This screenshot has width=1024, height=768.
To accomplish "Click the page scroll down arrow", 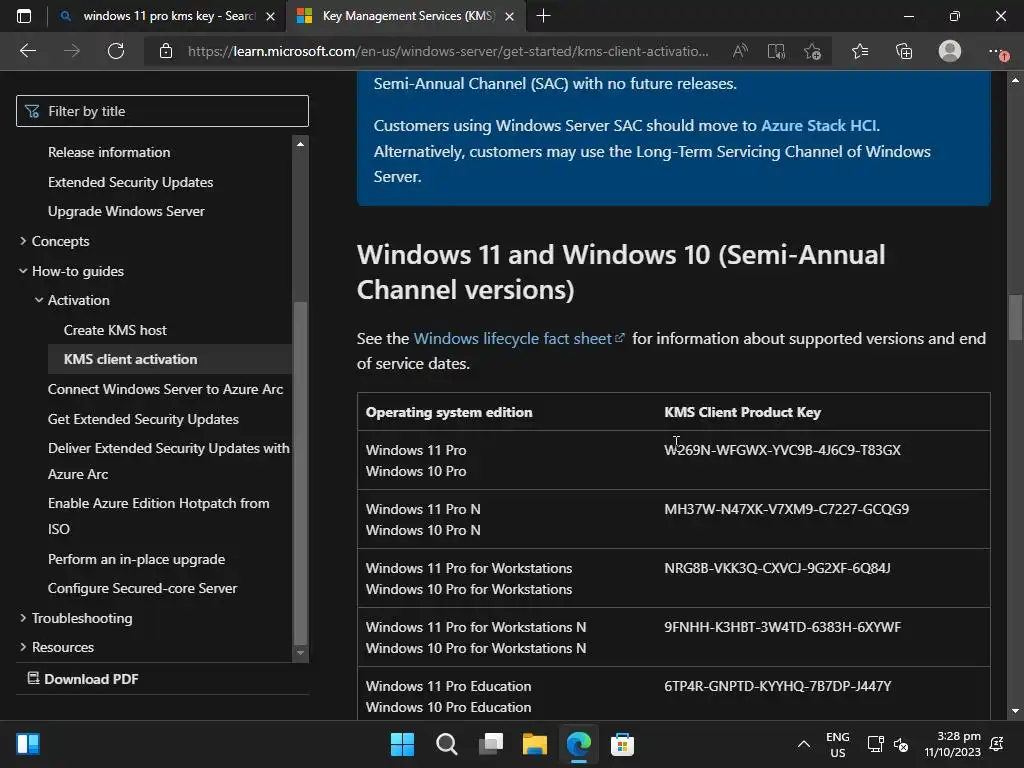I will 1015,711.
